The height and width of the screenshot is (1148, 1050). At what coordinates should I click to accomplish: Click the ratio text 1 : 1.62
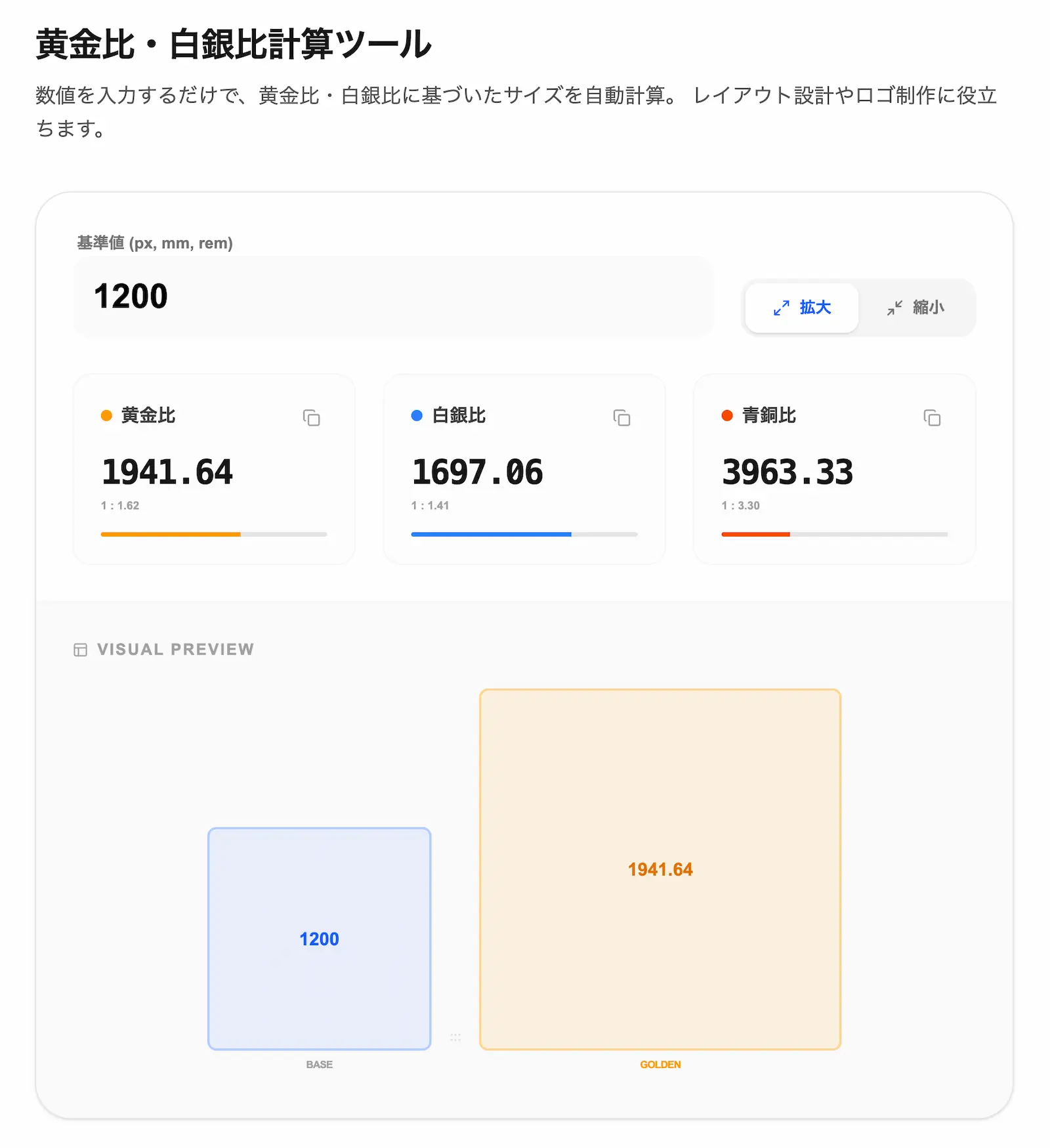pyautogui.click(x=120, y=506)
